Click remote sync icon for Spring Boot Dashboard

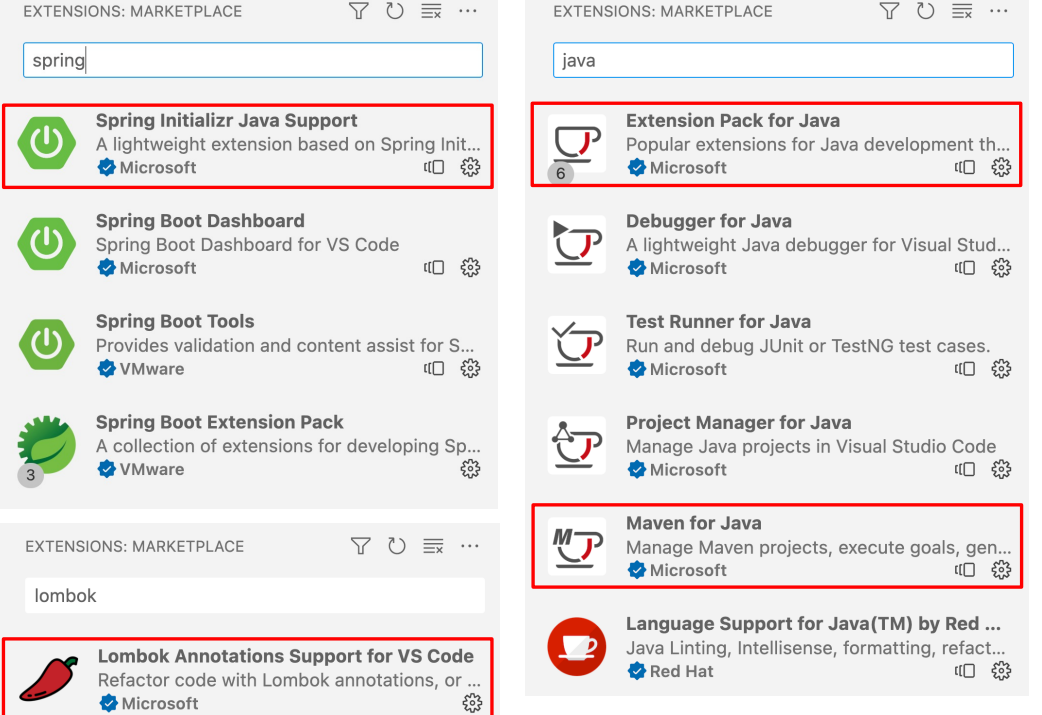tap(434, 268)
